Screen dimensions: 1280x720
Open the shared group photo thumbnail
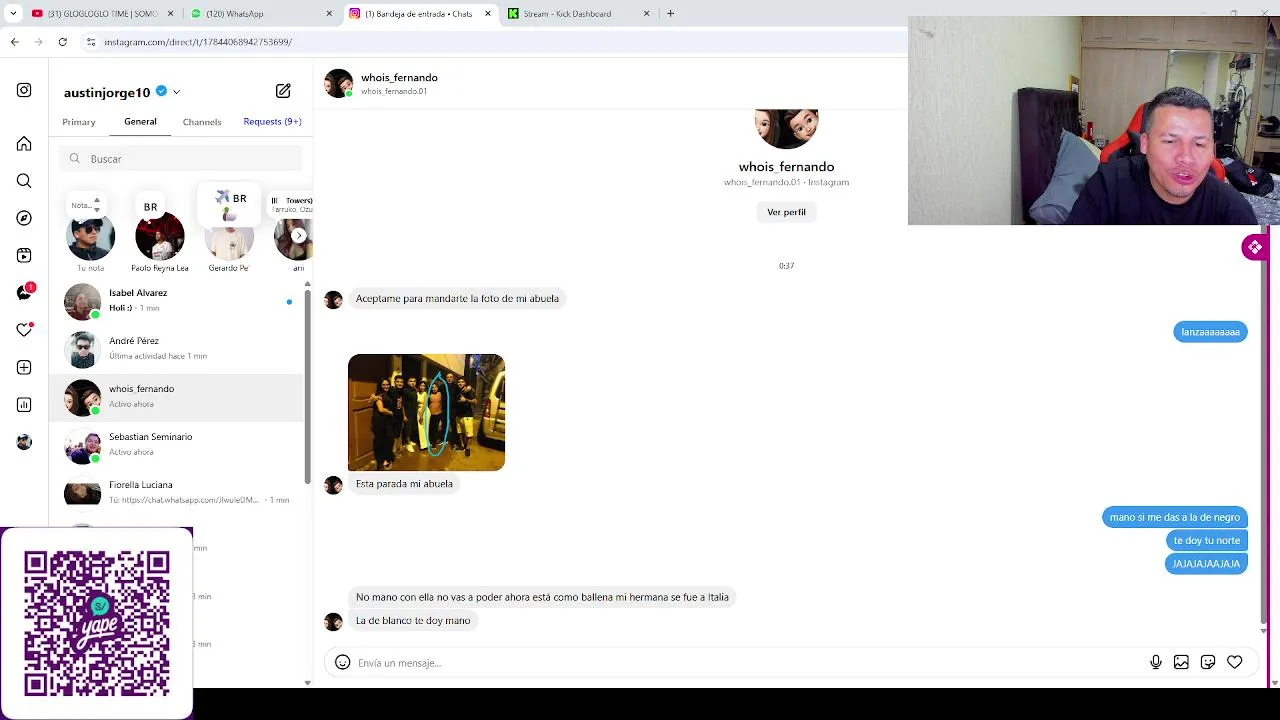(426, 412)
